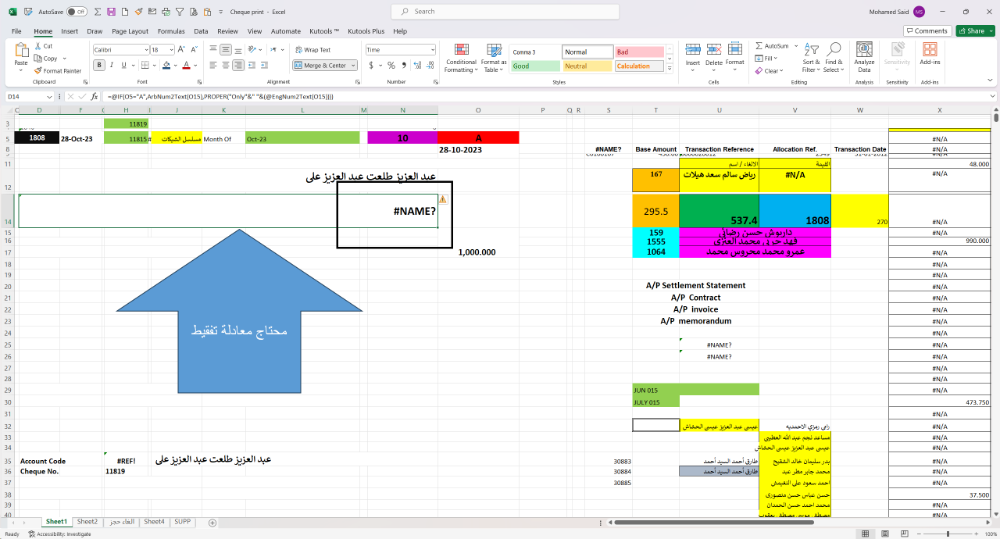Open the font name dropdown showing Calibri
Image resolution: width=1000 pixels, height=539 pixels.
click(146, 50)
